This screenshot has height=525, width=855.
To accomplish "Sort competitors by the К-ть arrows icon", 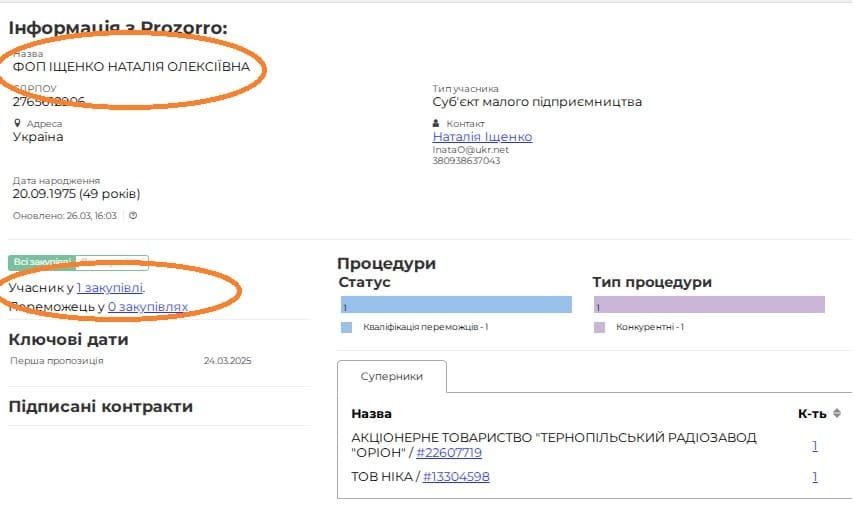I will [x=837, y=413].
